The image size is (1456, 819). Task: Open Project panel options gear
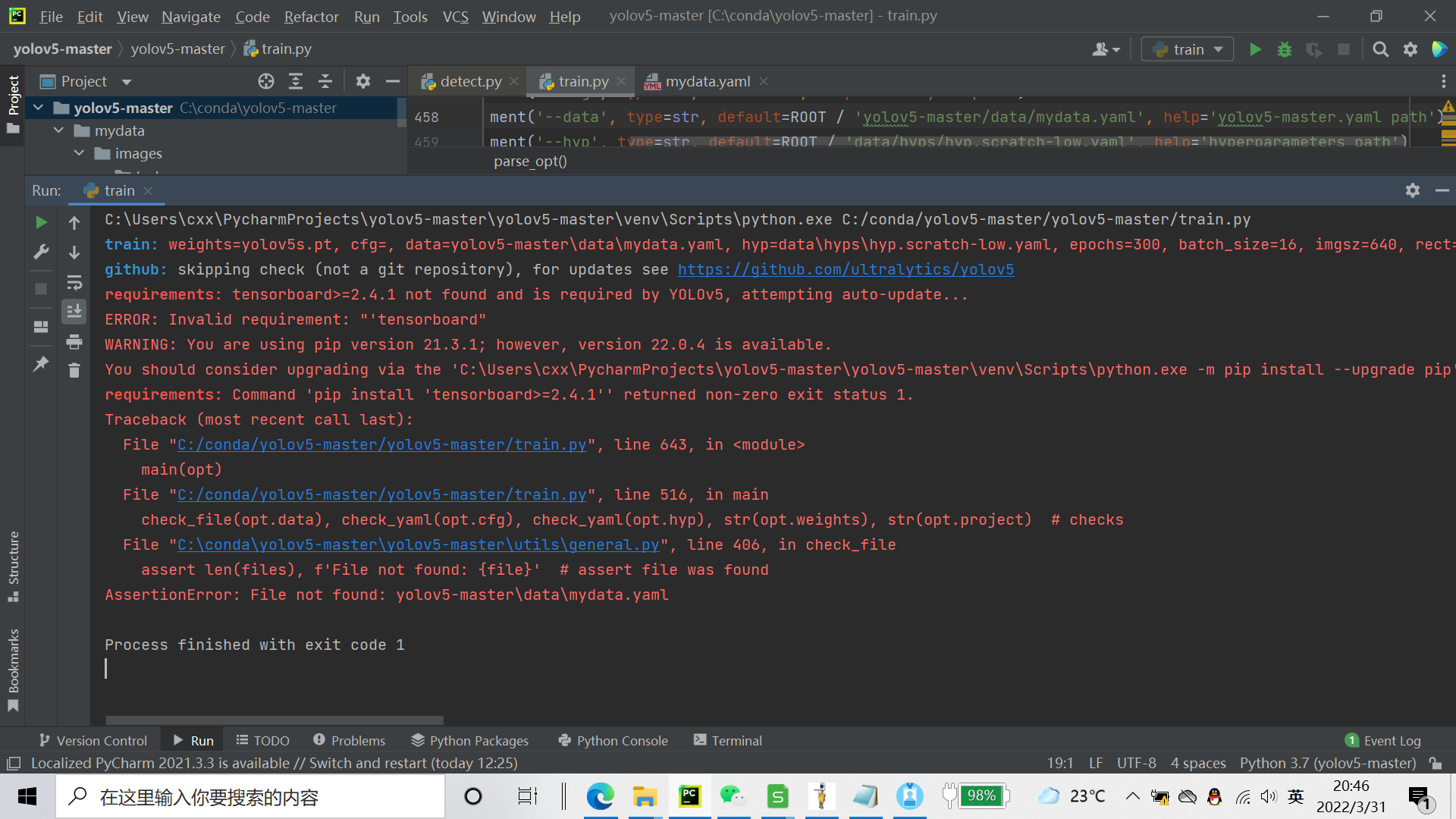363,81
